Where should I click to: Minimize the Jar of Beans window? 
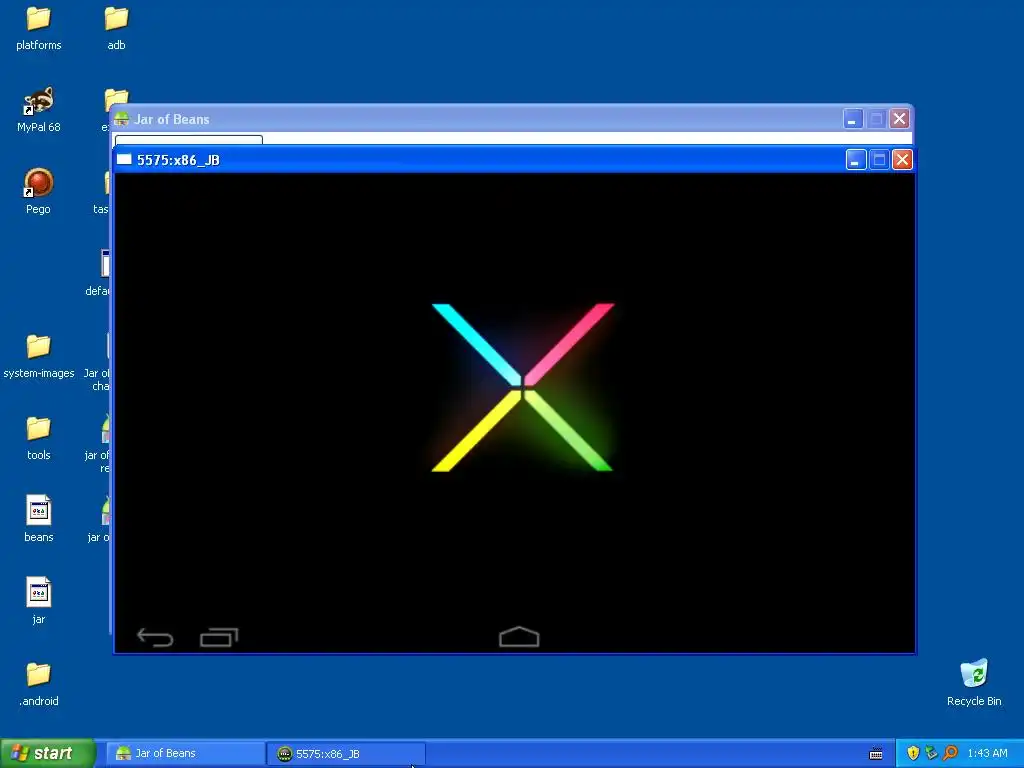coord(853,119)
